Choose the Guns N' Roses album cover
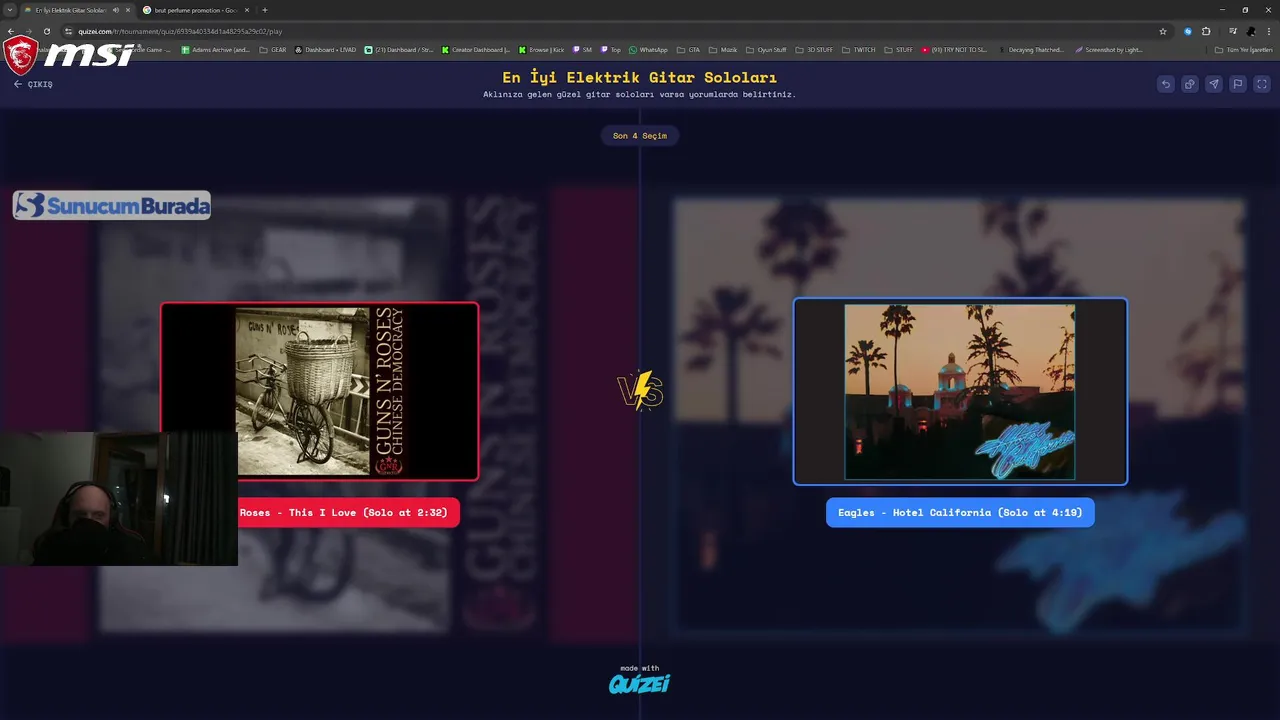Screen dimensions: 1280x720 click(319, 391)
